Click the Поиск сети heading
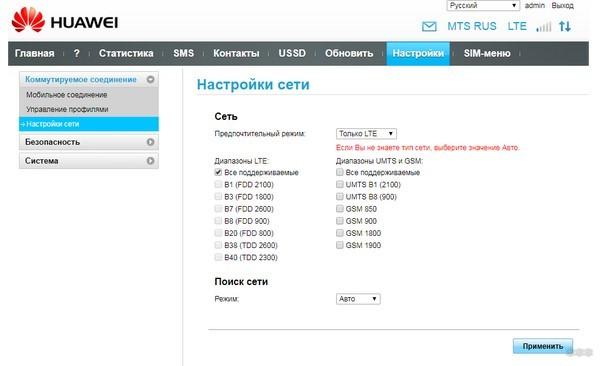Image resolution: width=600 pixels, height=366 pixels. [x=241, y=282]
